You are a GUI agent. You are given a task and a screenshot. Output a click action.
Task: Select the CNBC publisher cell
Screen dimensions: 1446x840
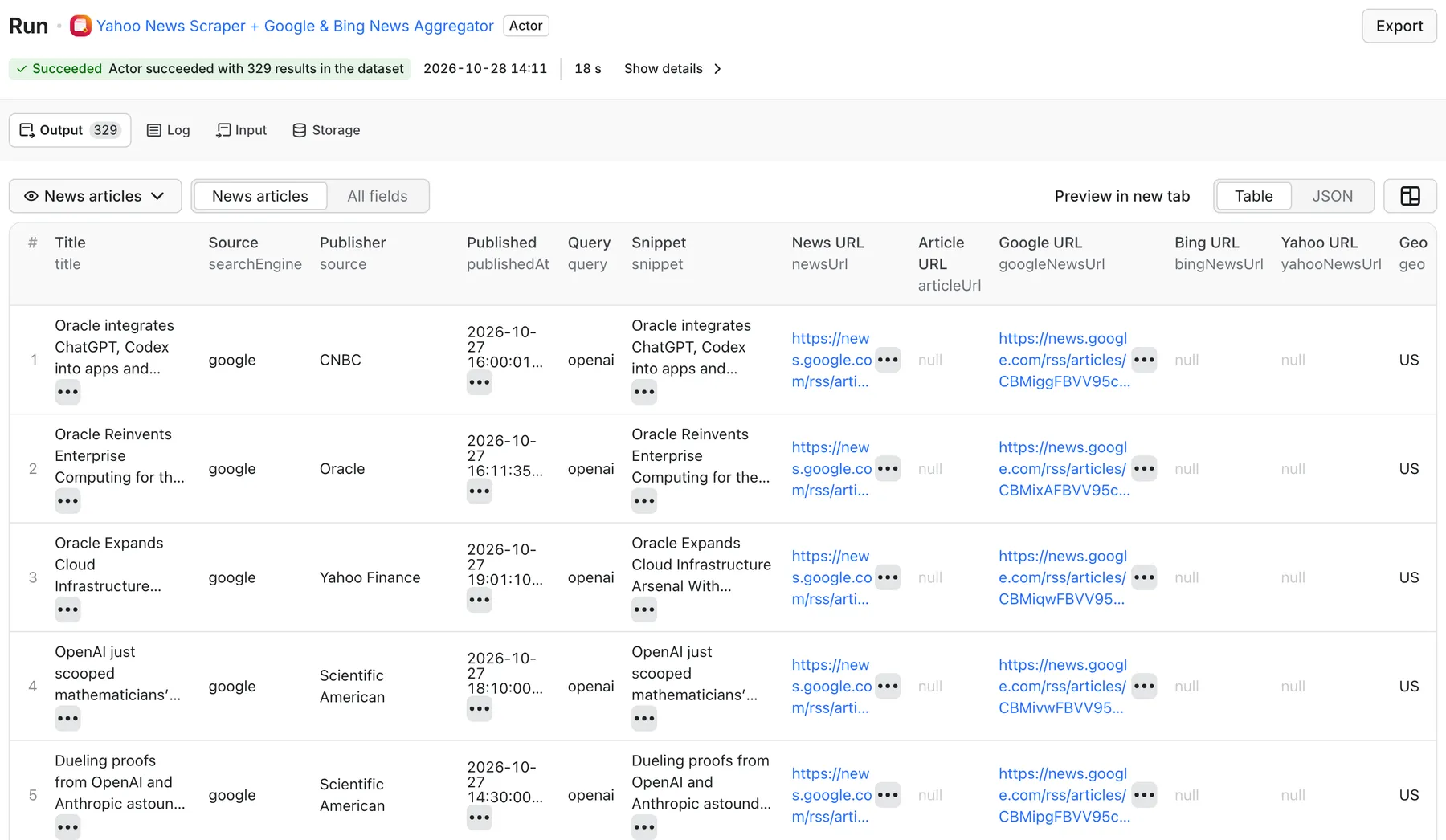point(341,360)
